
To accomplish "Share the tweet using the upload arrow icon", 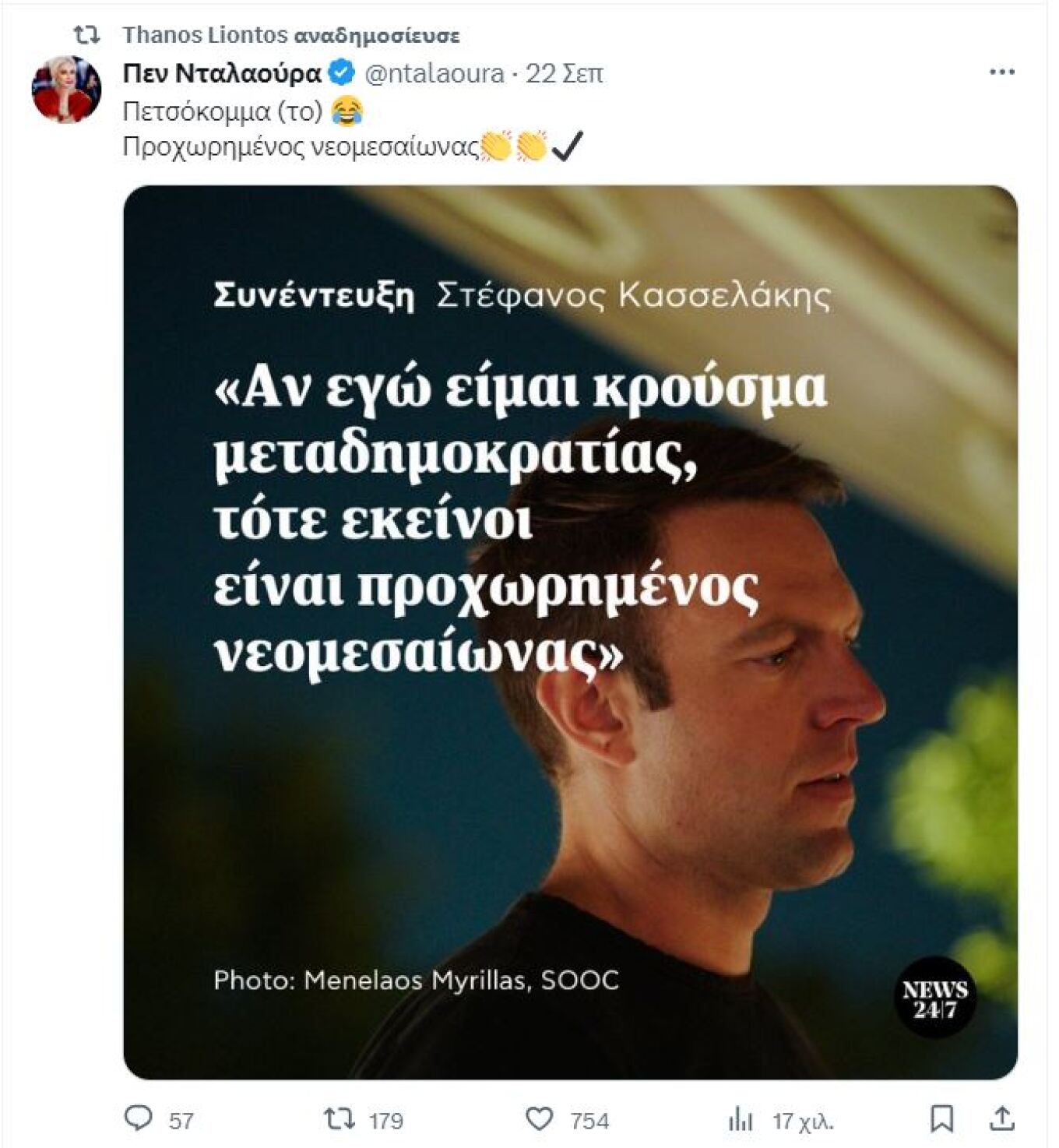I will pos(1001,1118).
